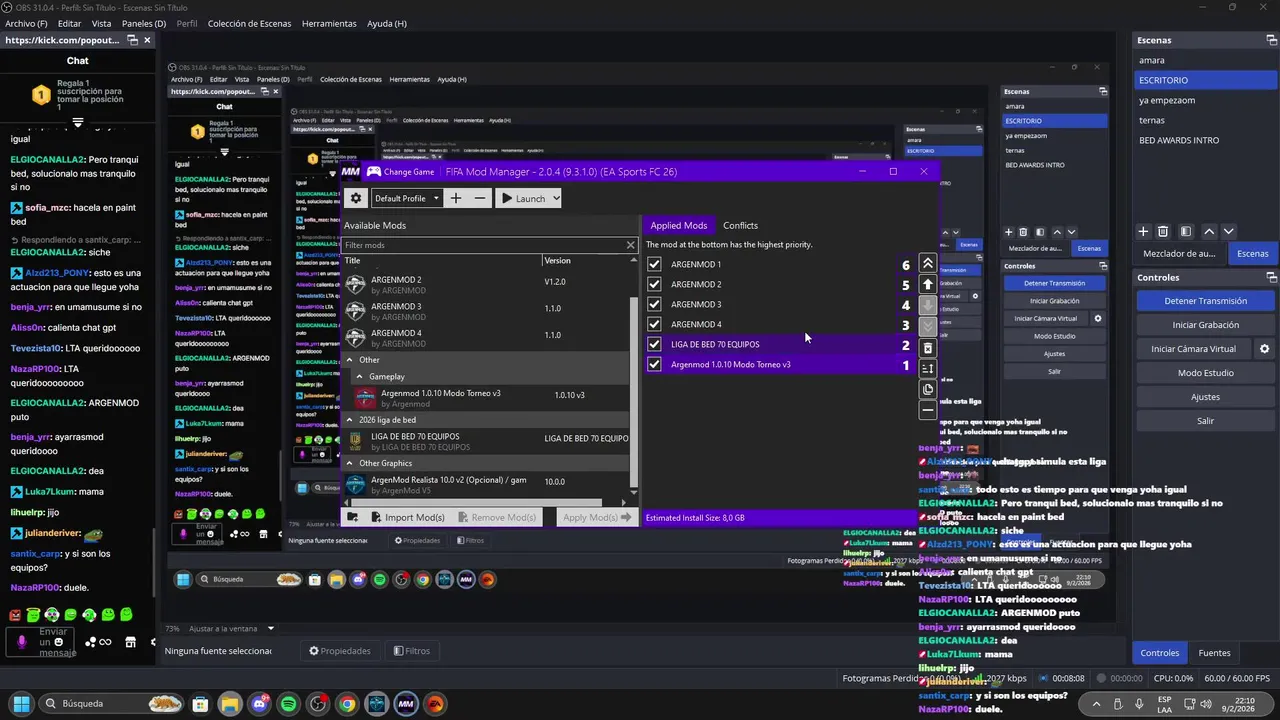Open EA app from taskbar

click(x=435, y=704)
